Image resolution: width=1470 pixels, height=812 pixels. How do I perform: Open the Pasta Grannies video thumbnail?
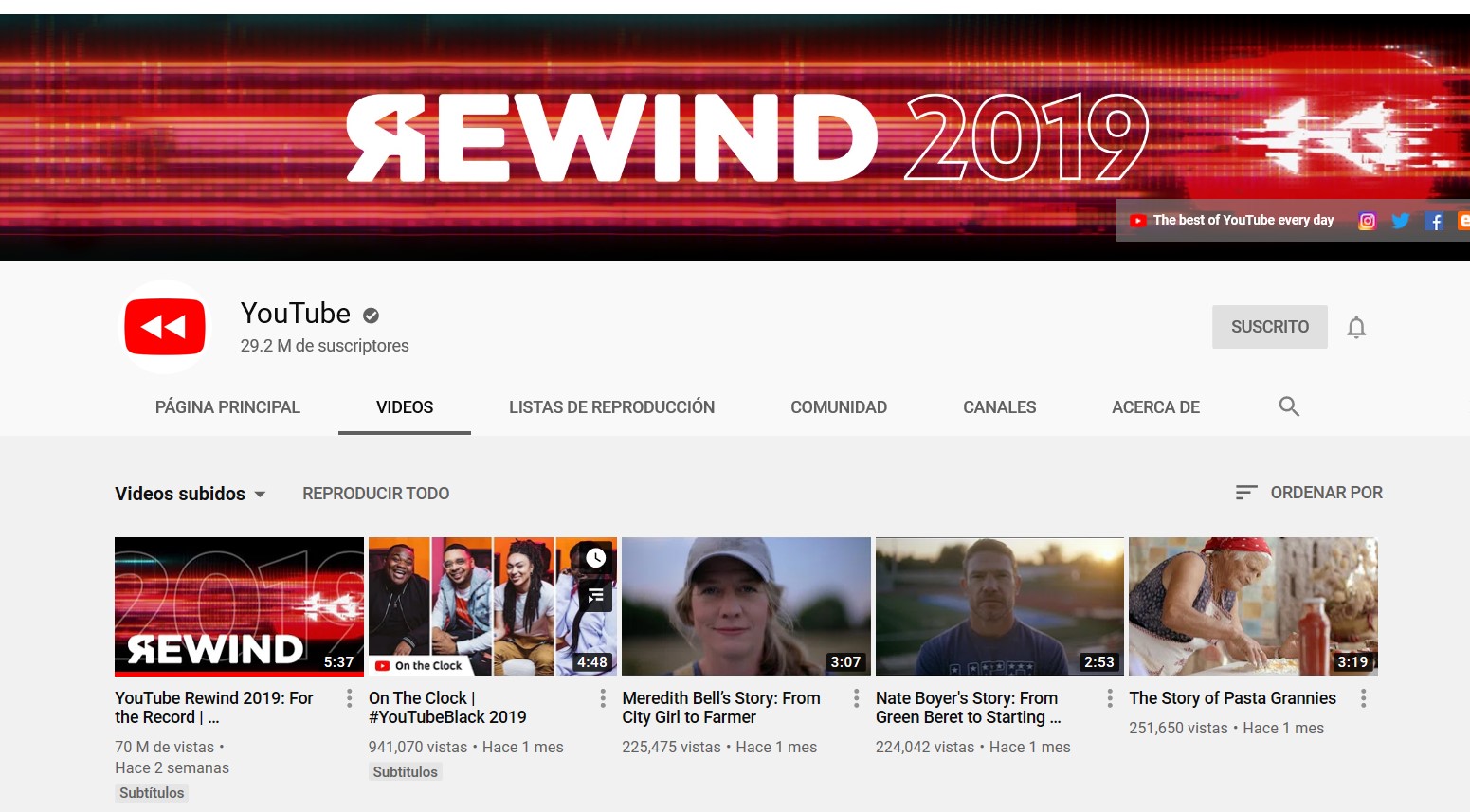pos(1253,606)
